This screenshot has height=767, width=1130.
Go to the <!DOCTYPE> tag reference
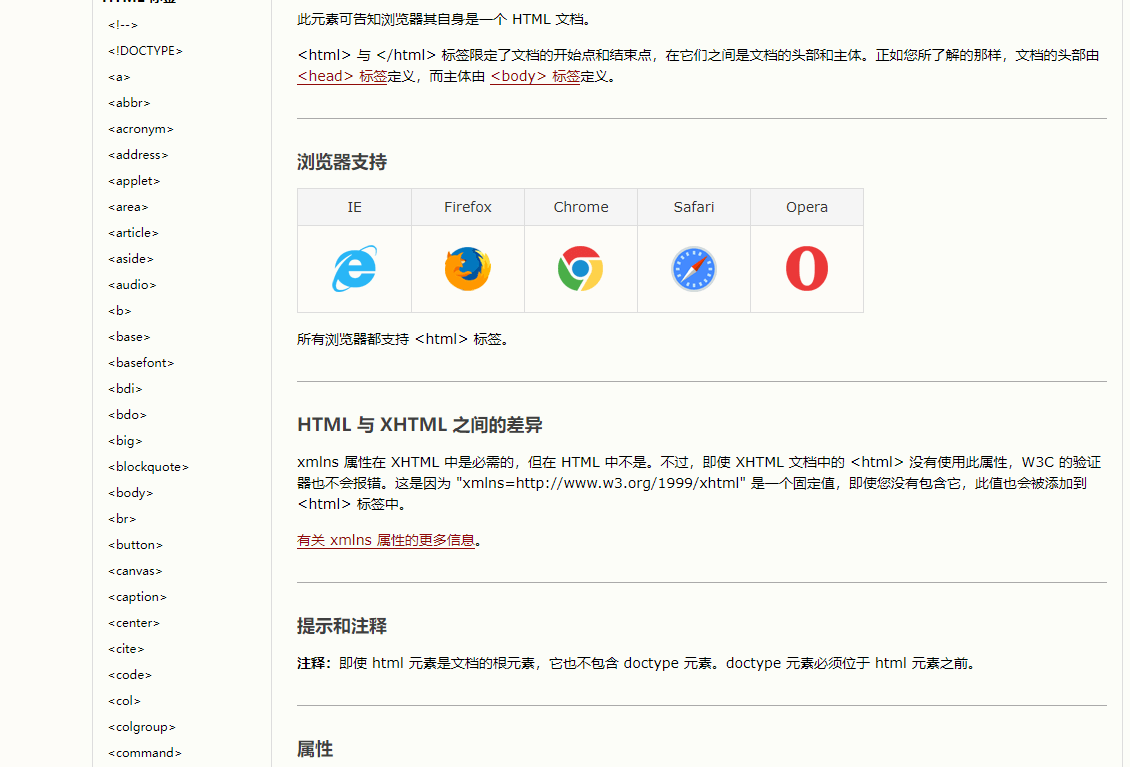point(145,50)
